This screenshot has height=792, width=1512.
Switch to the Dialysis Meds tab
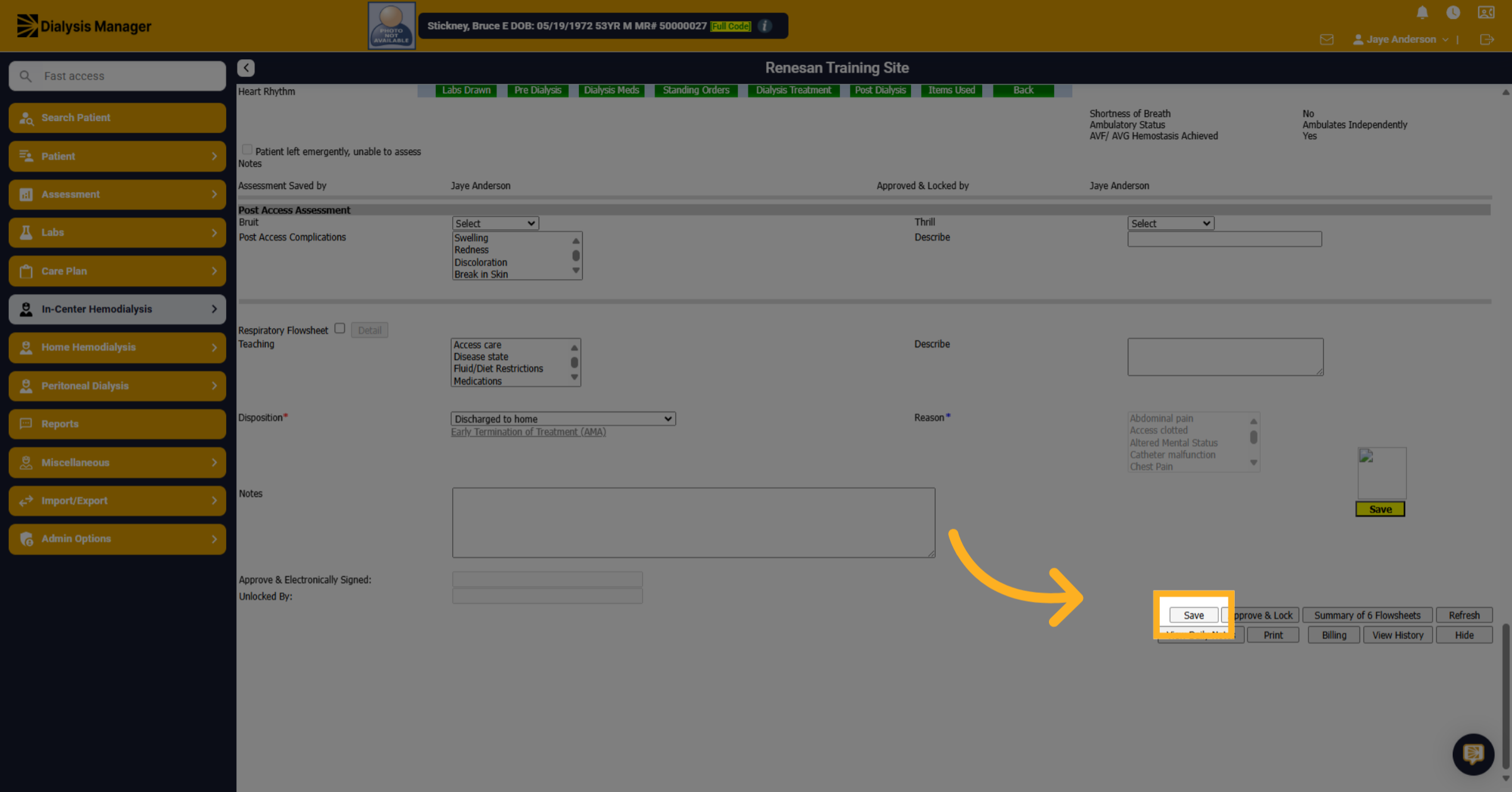[x=611, y=90]
